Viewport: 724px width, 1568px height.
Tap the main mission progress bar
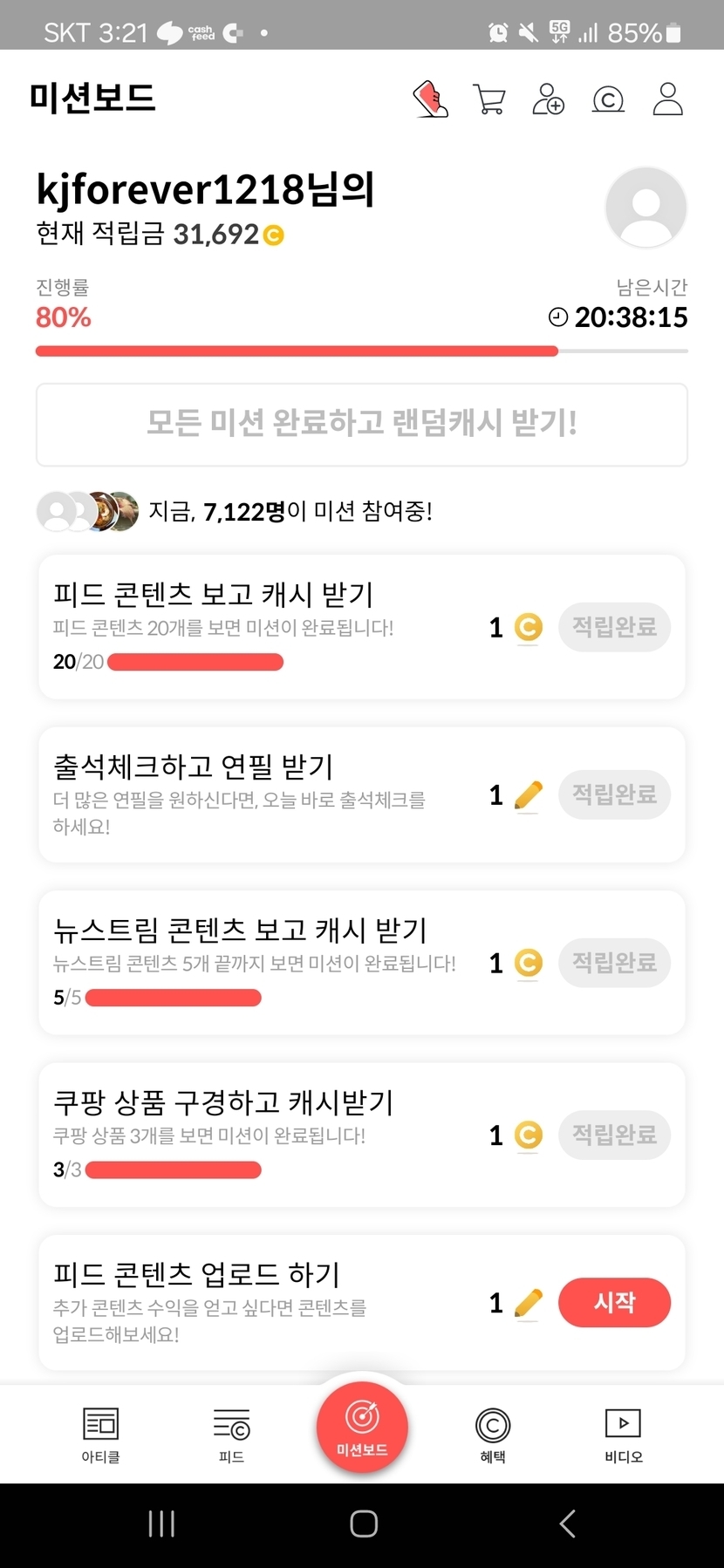coord(362,351)
